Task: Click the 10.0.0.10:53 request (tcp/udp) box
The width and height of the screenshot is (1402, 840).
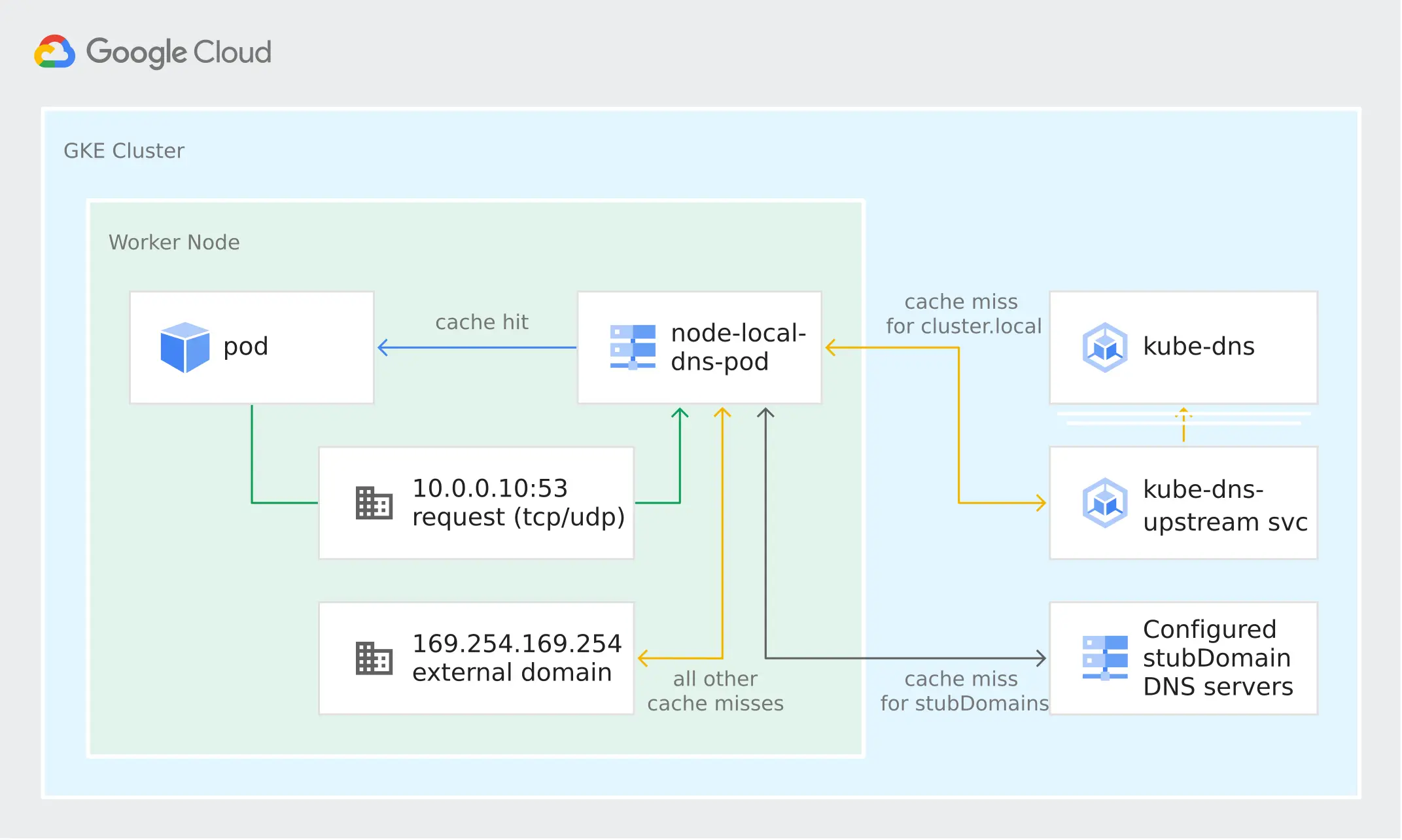Action: tap(476, 503)
